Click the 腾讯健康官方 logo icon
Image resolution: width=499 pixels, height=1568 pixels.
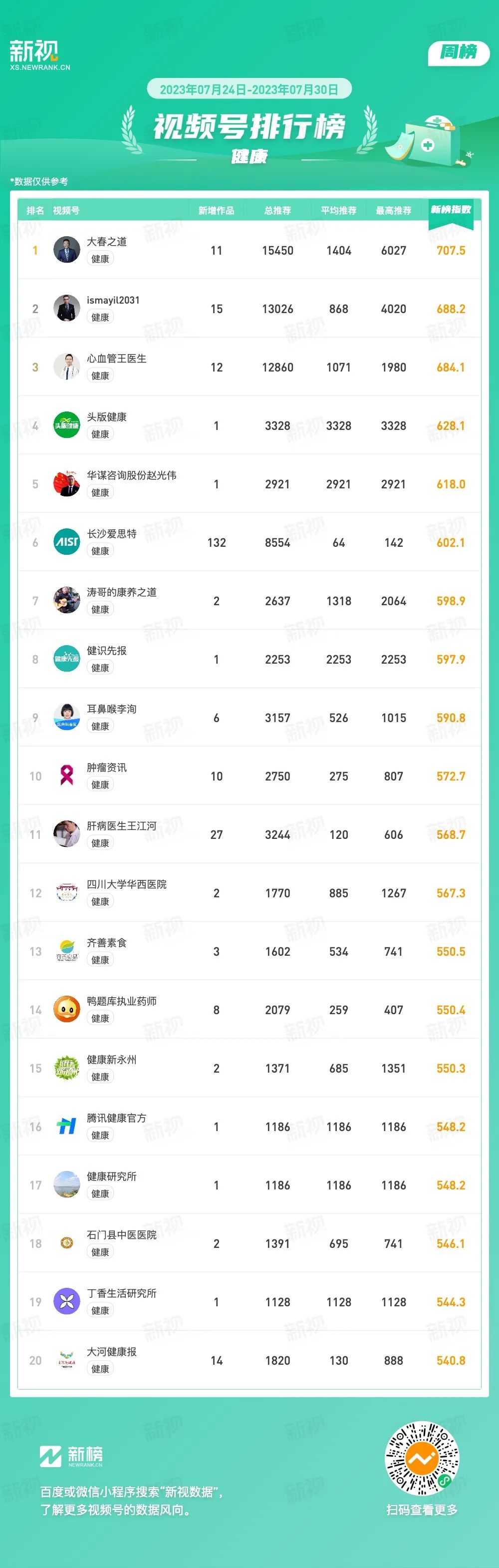pos(67,1126)
